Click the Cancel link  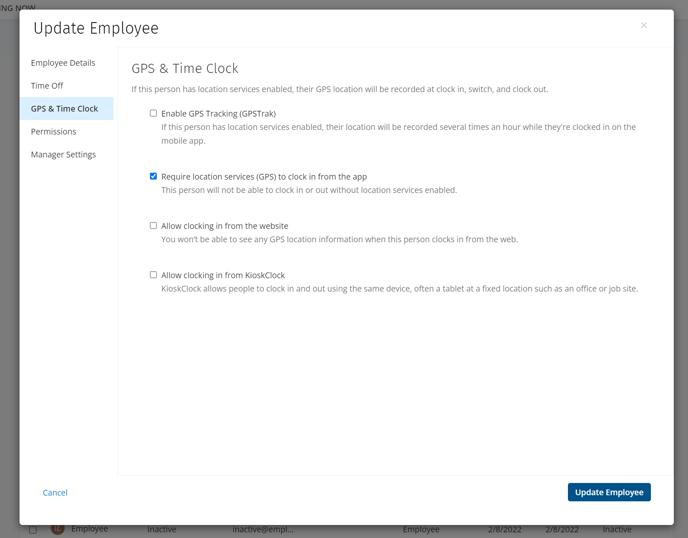click(55, 492)
